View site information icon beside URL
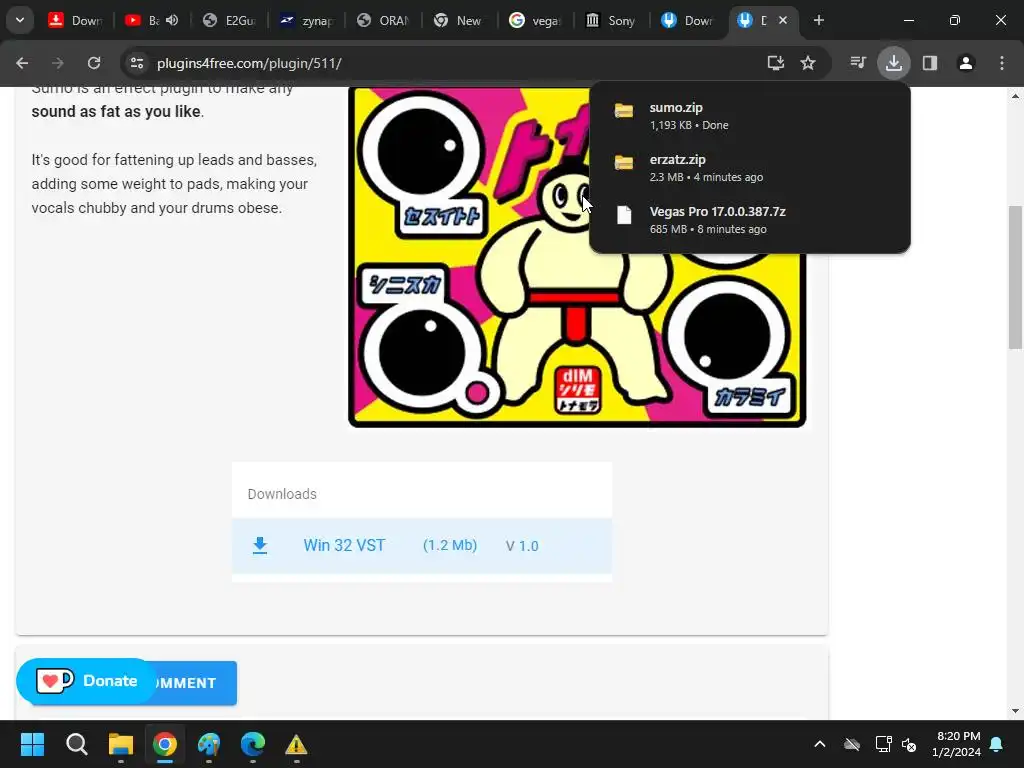This screenshot has height=768, width=1024. coord(137,63)
